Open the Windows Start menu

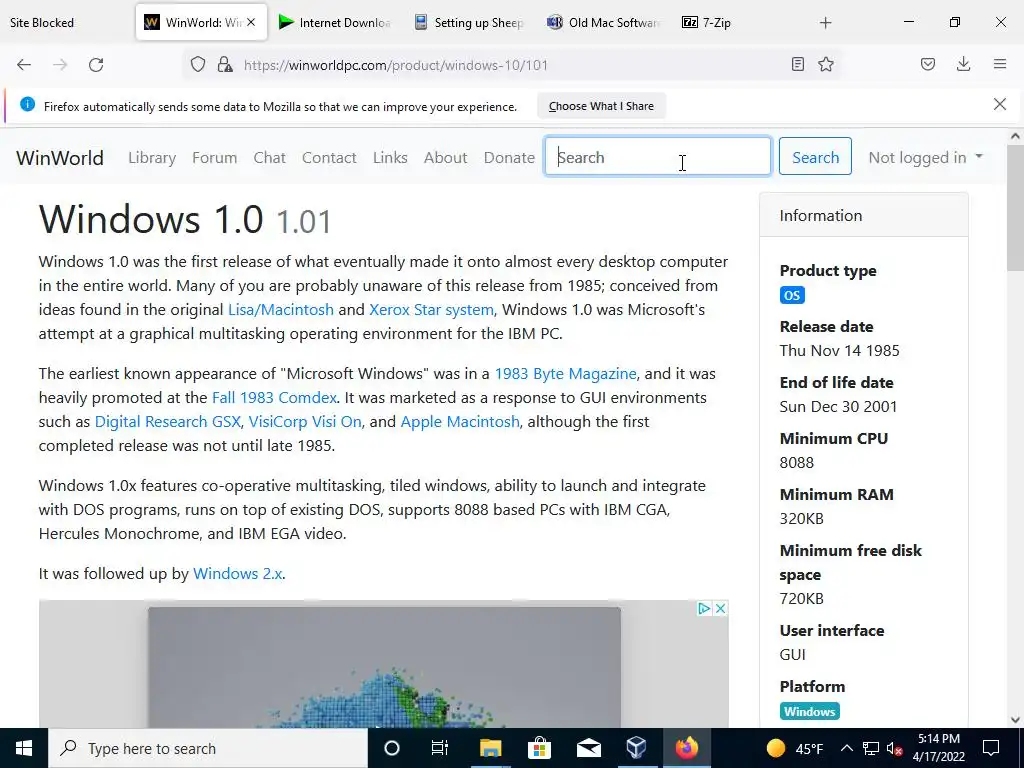tap(24, 748)
